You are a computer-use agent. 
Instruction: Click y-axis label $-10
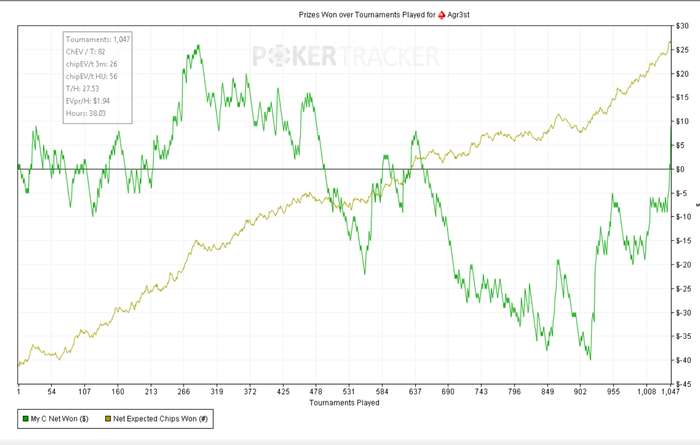coord(683,217)
